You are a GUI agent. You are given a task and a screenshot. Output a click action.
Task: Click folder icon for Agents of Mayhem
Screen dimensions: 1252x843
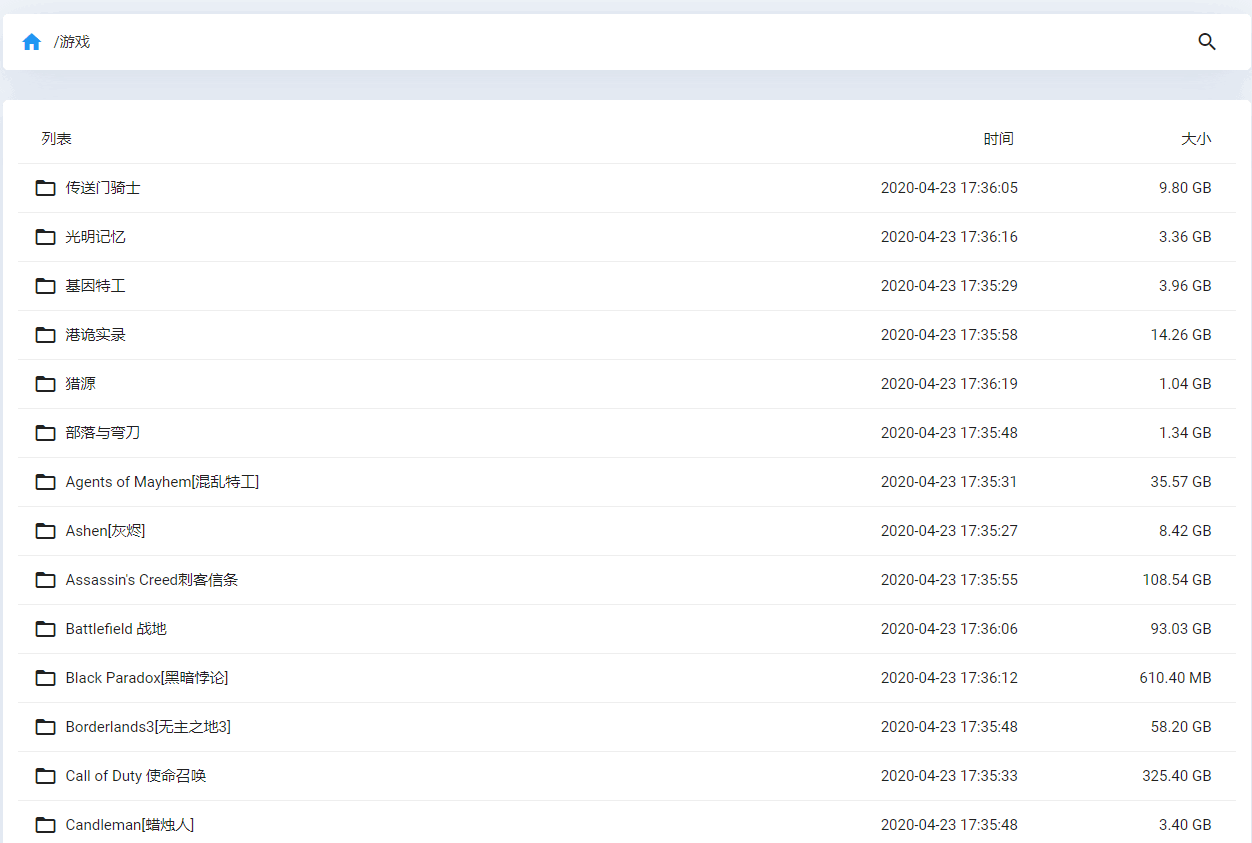click(x=45, y=482)
